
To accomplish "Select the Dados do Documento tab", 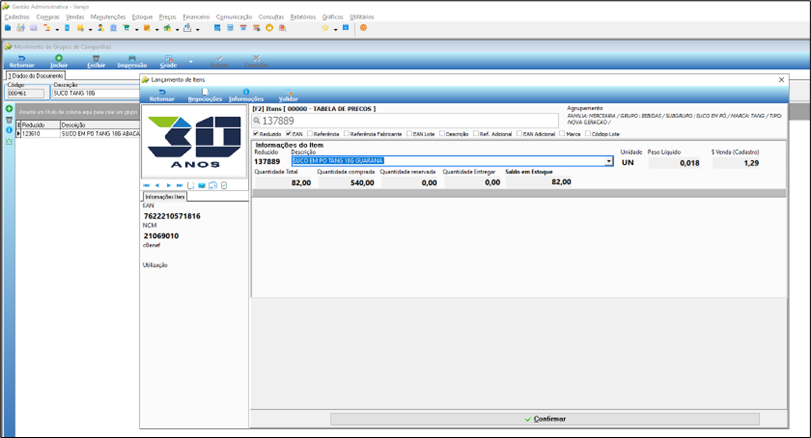I will (x=36, y=76).
